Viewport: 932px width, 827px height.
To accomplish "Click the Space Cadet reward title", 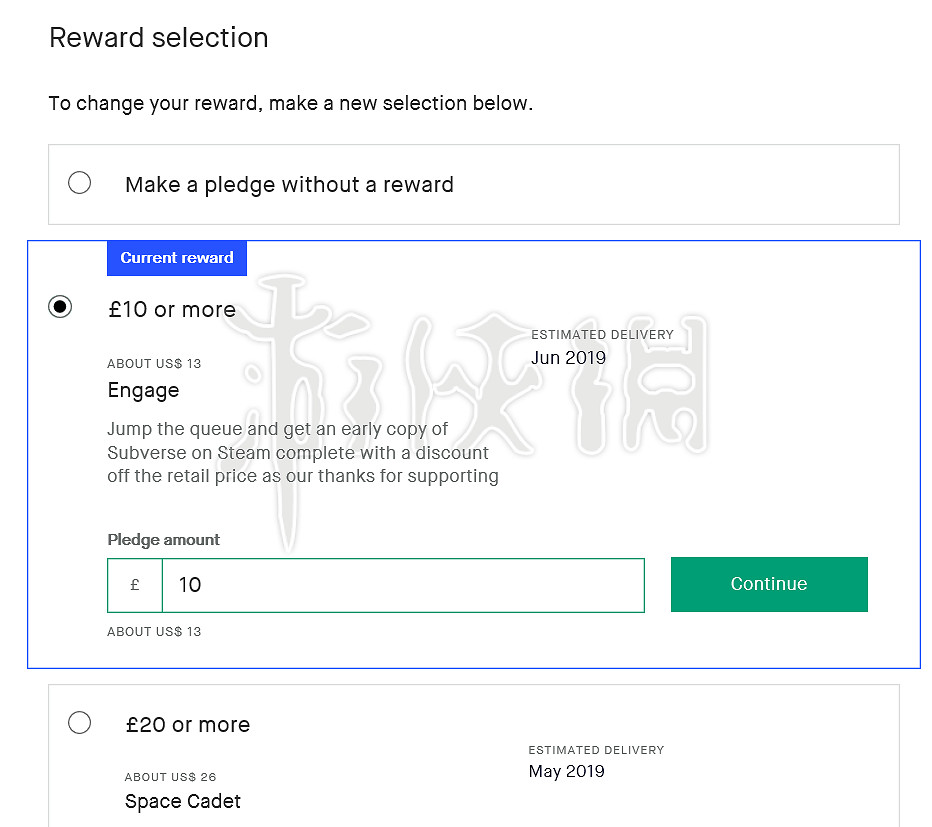I will click(x=183, y=802).
